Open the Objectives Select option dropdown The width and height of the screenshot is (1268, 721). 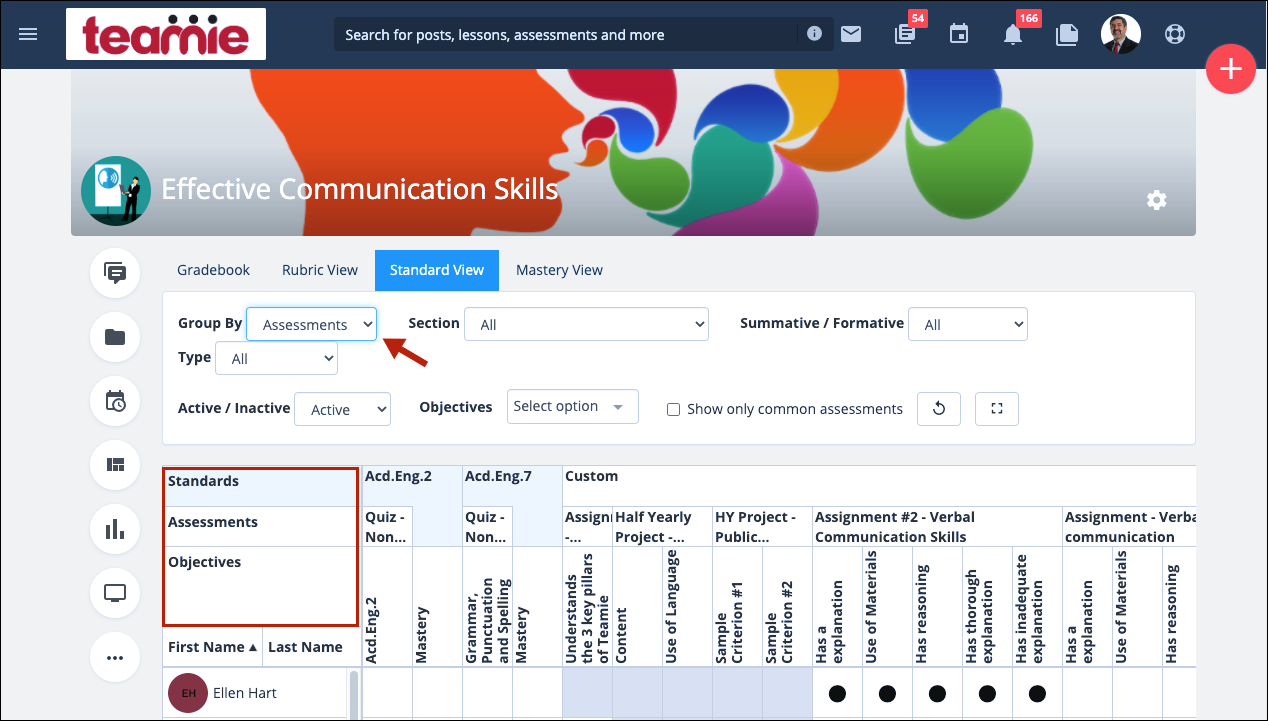click(573, 406)
